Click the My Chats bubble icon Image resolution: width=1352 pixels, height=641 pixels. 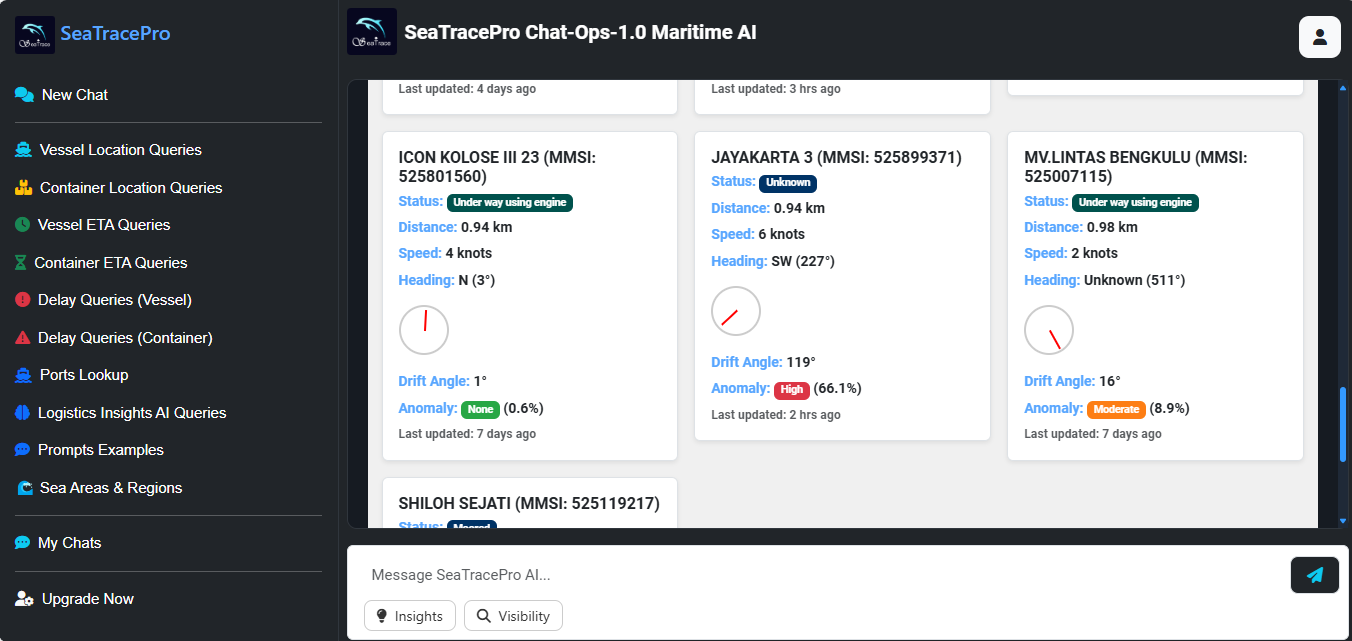point(22,543)
